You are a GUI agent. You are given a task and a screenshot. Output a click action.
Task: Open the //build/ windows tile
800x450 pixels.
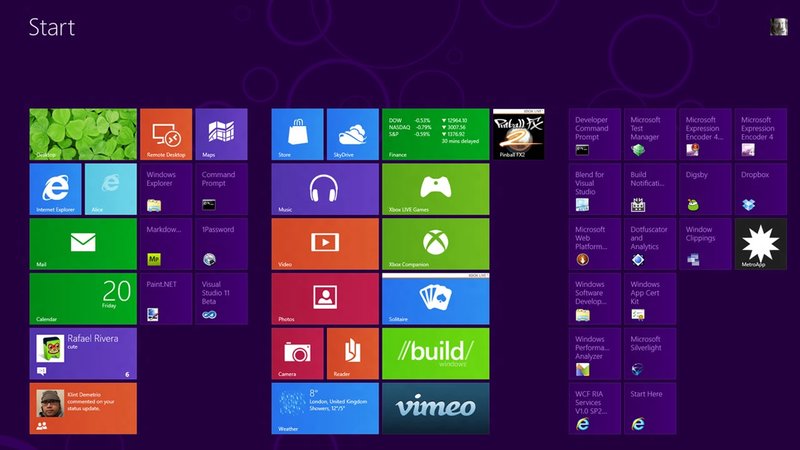coord(435,354)
